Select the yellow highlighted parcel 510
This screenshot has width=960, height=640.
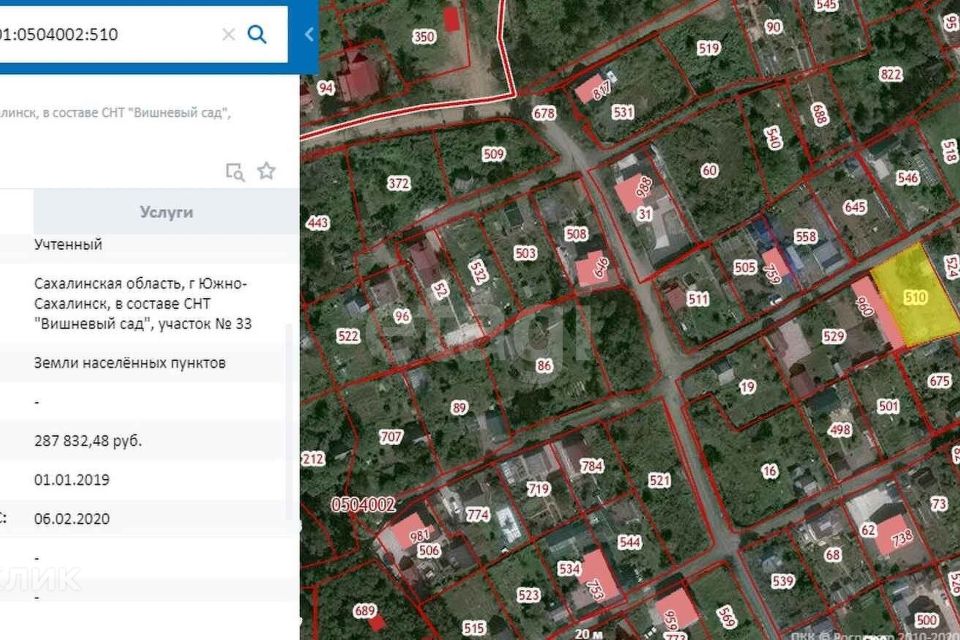[914, 297]
